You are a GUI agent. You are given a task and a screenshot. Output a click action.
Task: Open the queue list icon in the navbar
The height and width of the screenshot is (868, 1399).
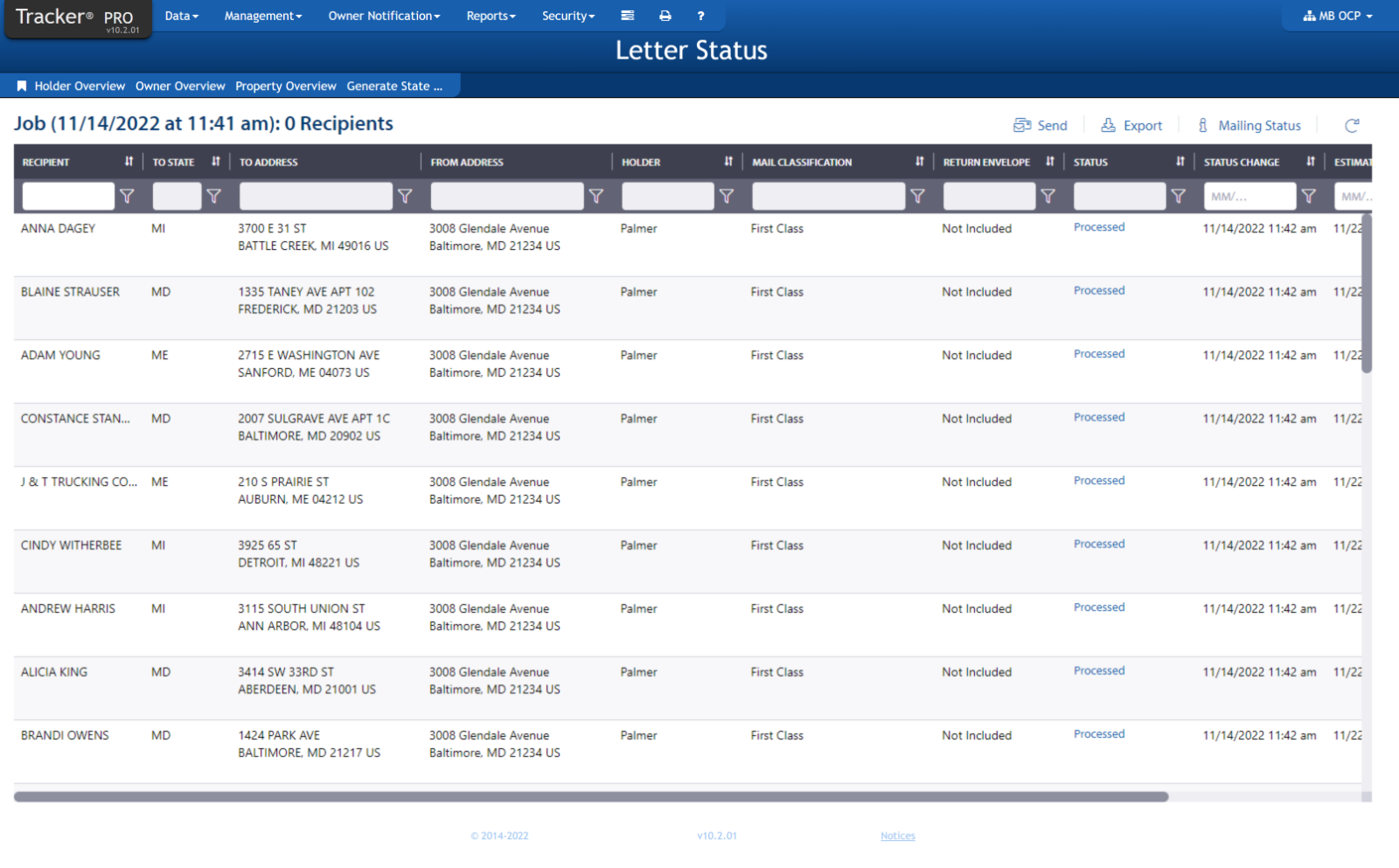point(628,15)
